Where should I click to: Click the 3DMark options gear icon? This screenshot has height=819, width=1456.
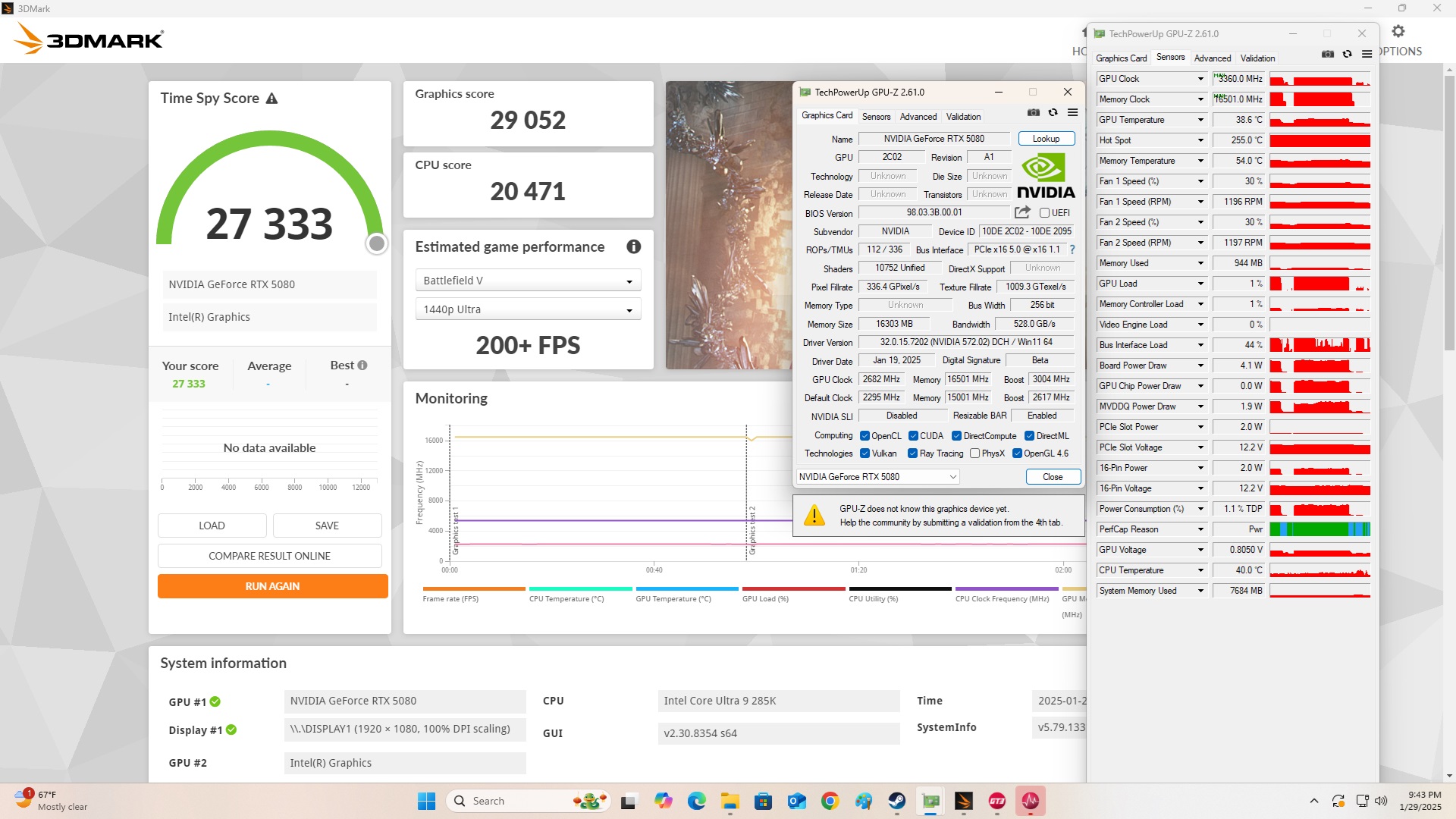coord(1398,31)
